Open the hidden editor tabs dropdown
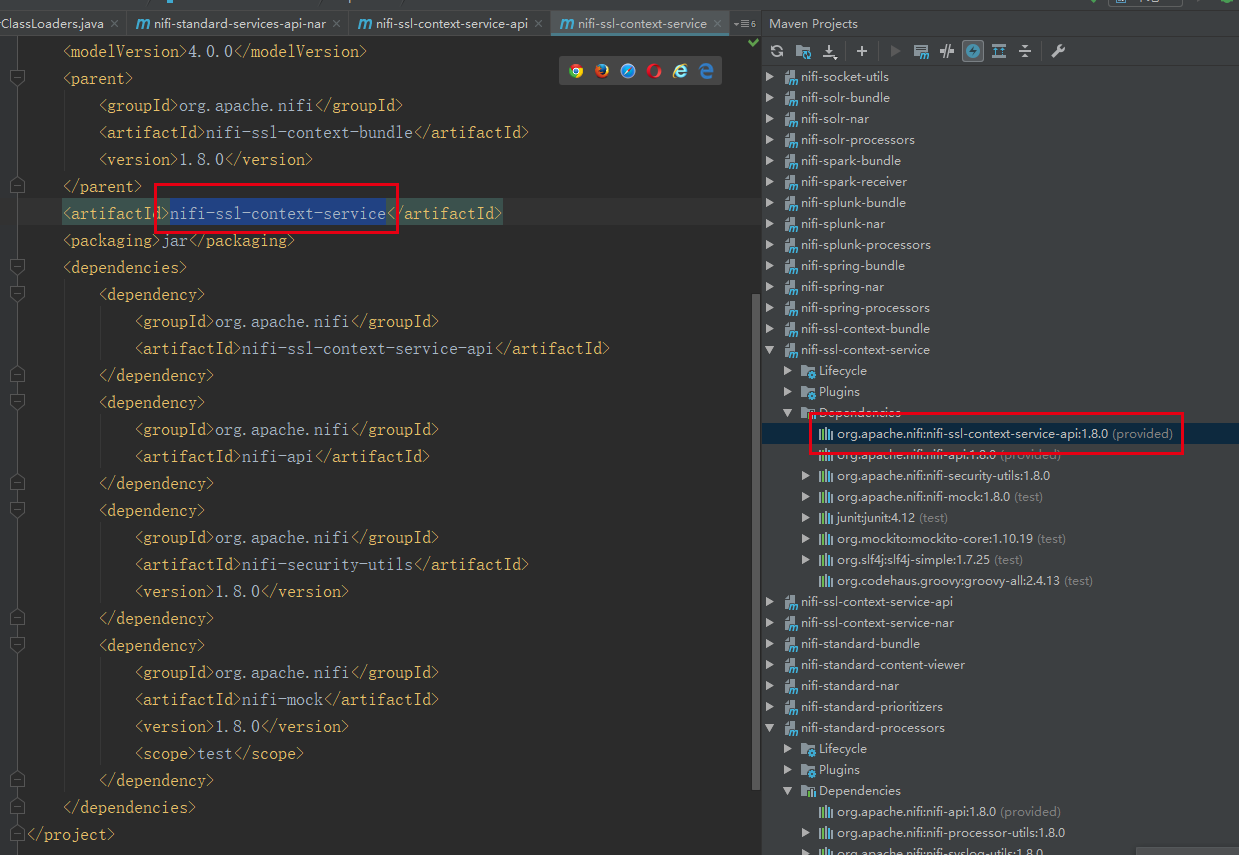Screen dimensions: 1239x855 [x=744, y=23]
